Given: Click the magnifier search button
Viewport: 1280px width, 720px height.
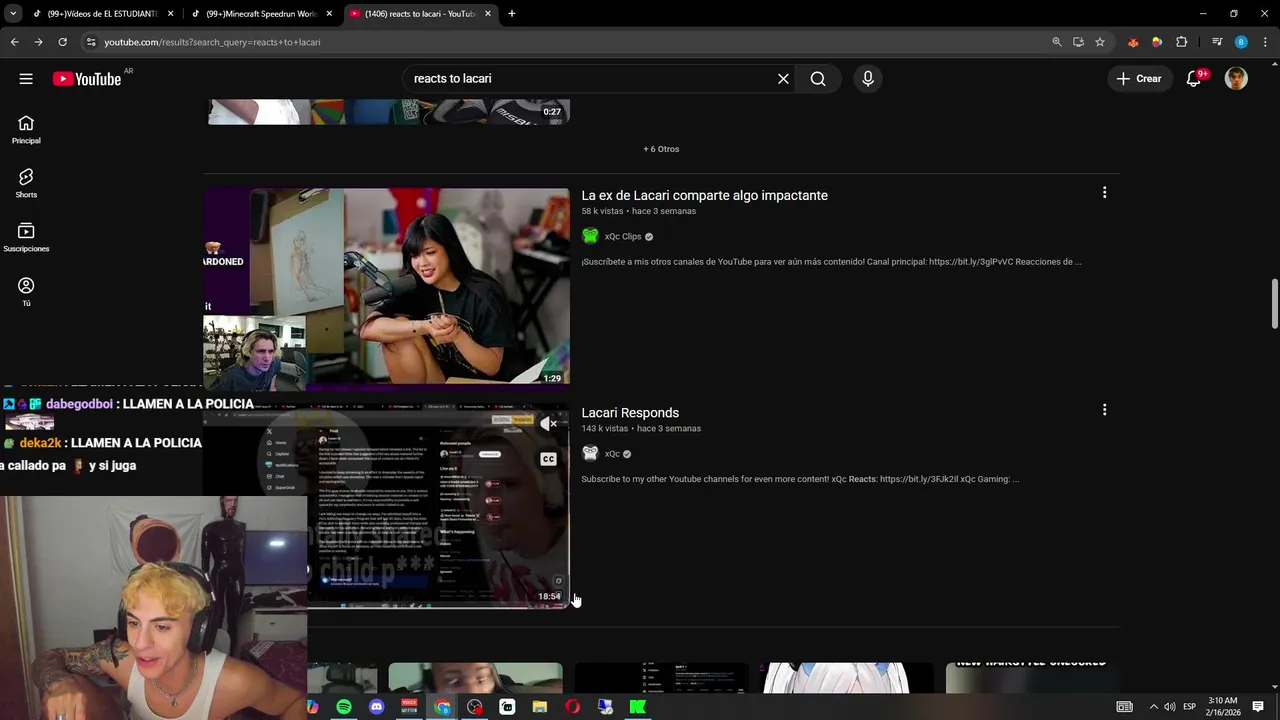Looking at the screenshot, I should (x=818, y=79).
